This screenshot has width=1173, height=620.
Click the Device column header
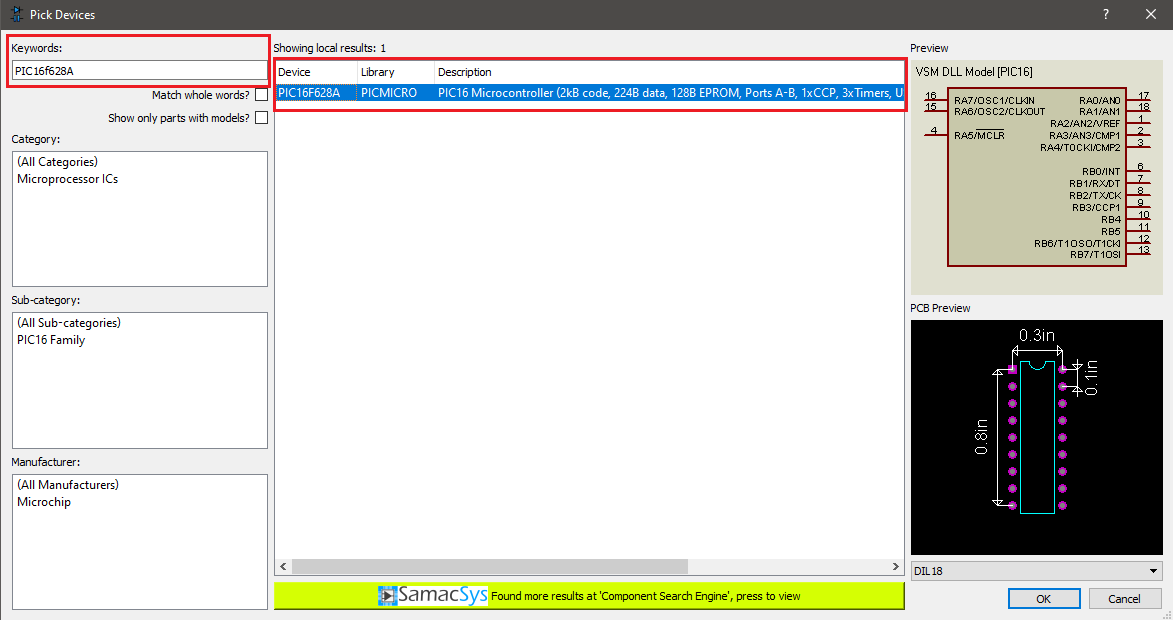tap(316, 72)
